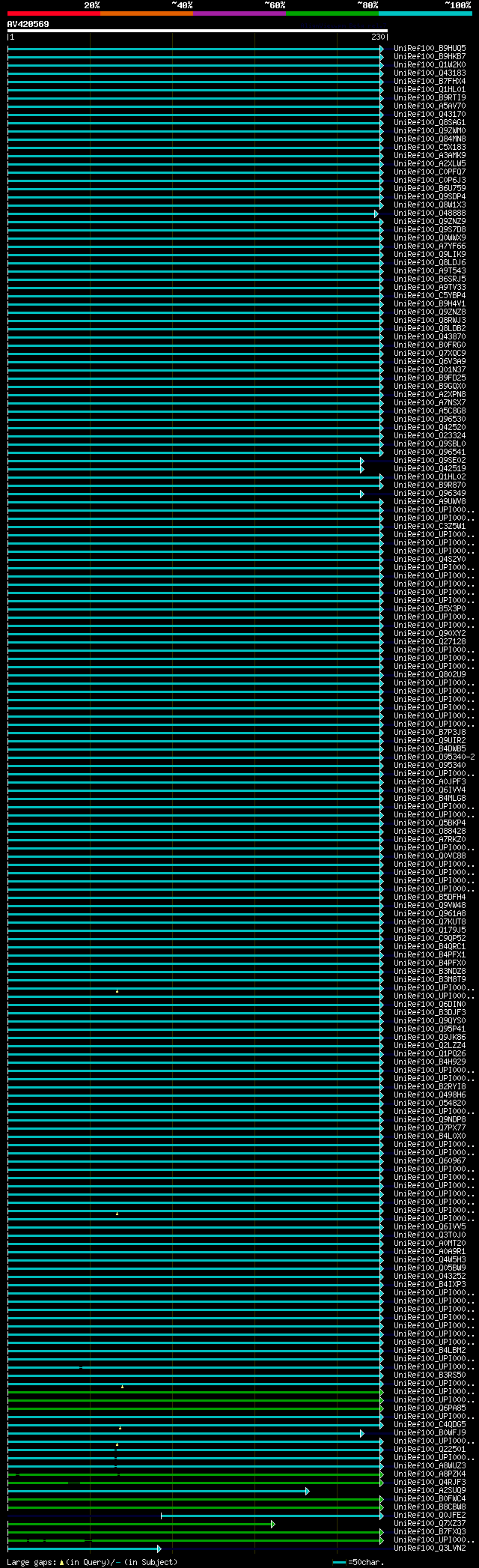
Task: Select the label UniRef100_B9R870
Action: [430, 485]
